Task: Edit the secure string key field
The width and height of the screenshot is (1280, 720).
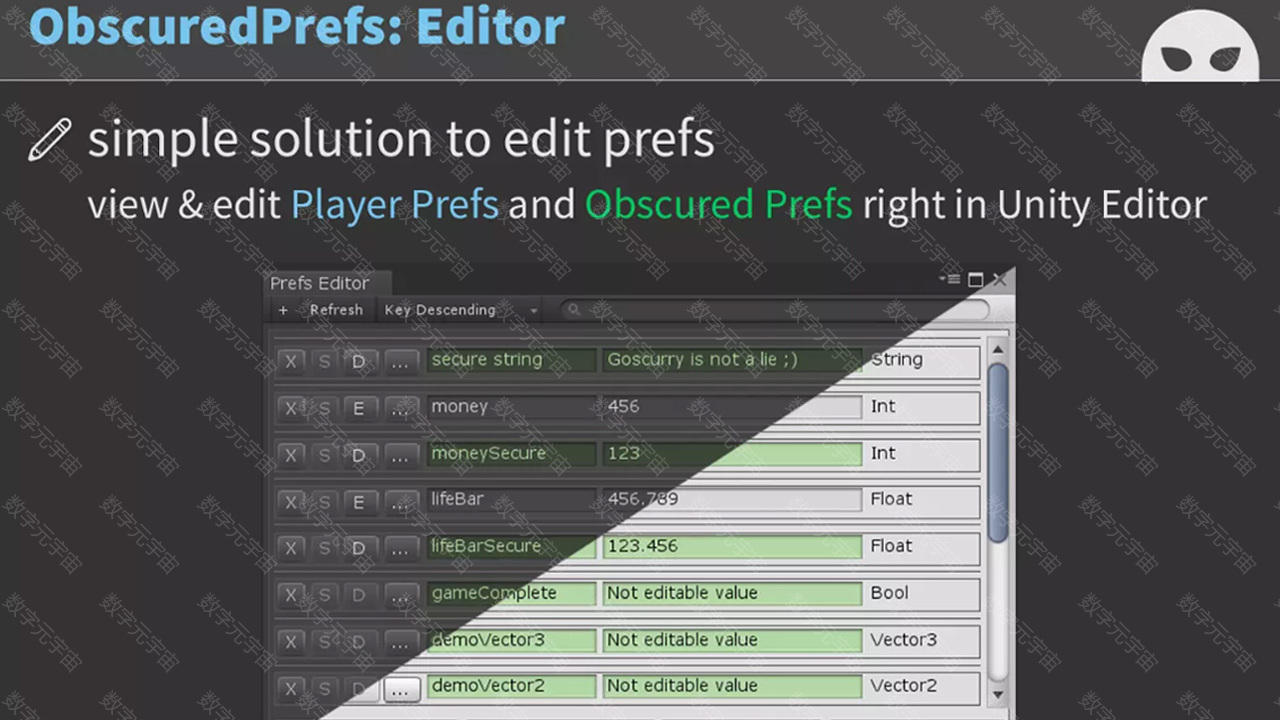Action: (x=511, y=360)
